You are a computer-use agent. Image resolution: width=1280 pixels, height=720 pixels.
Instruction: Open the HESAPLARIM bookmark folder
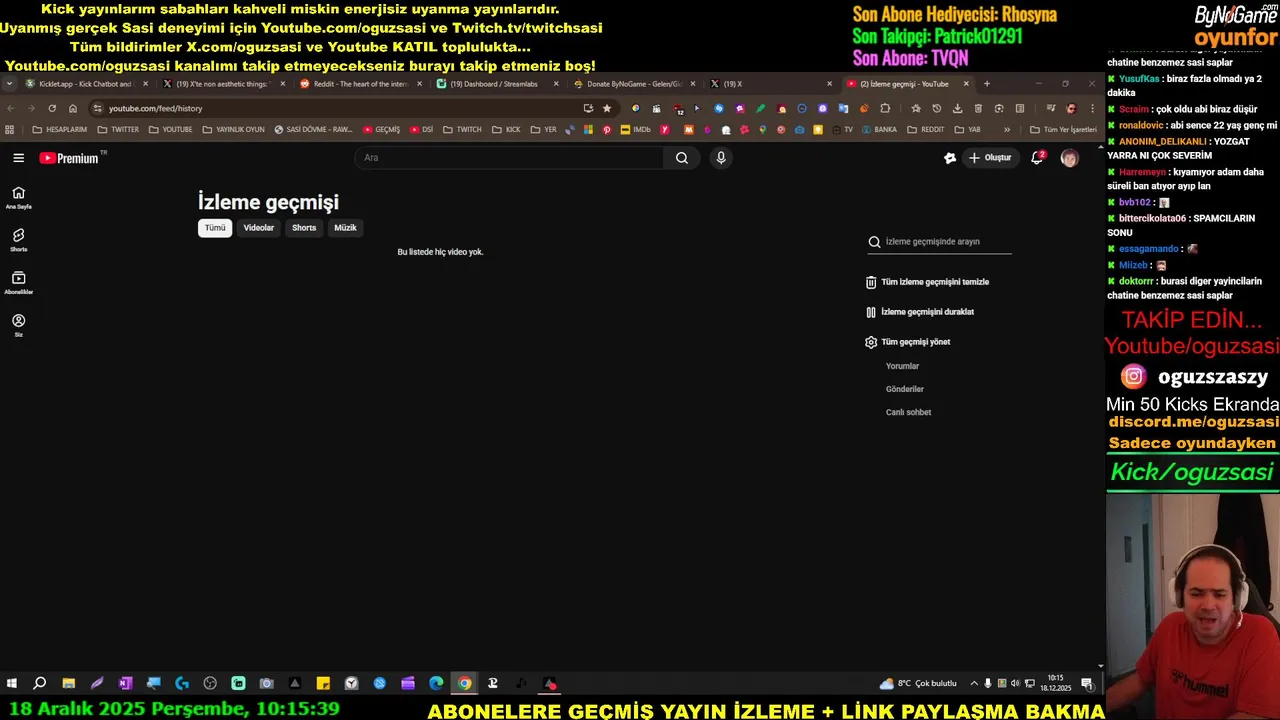click(x=60, y=130)
